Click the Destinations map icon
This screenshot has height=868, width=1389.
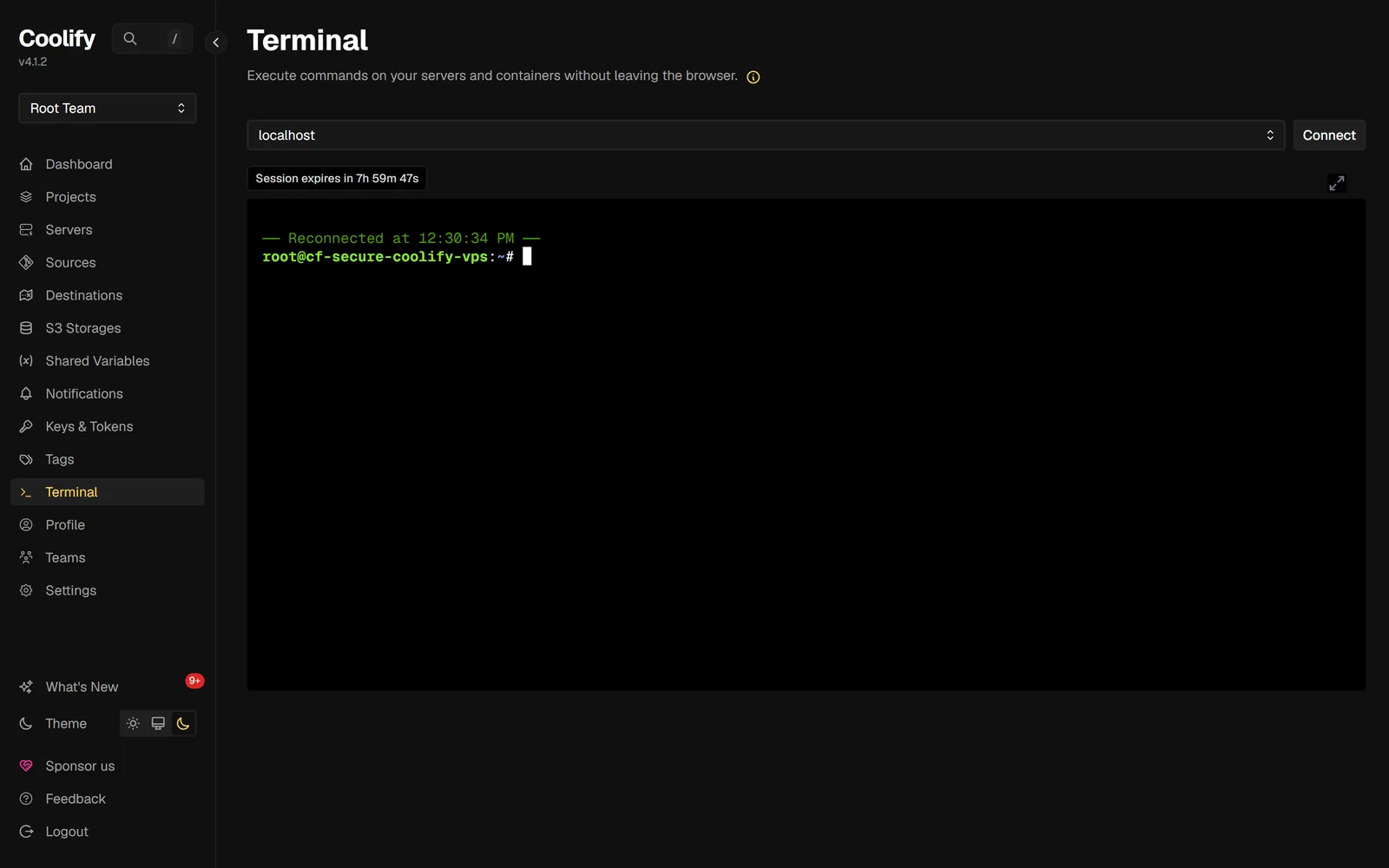tap(26, 295)
